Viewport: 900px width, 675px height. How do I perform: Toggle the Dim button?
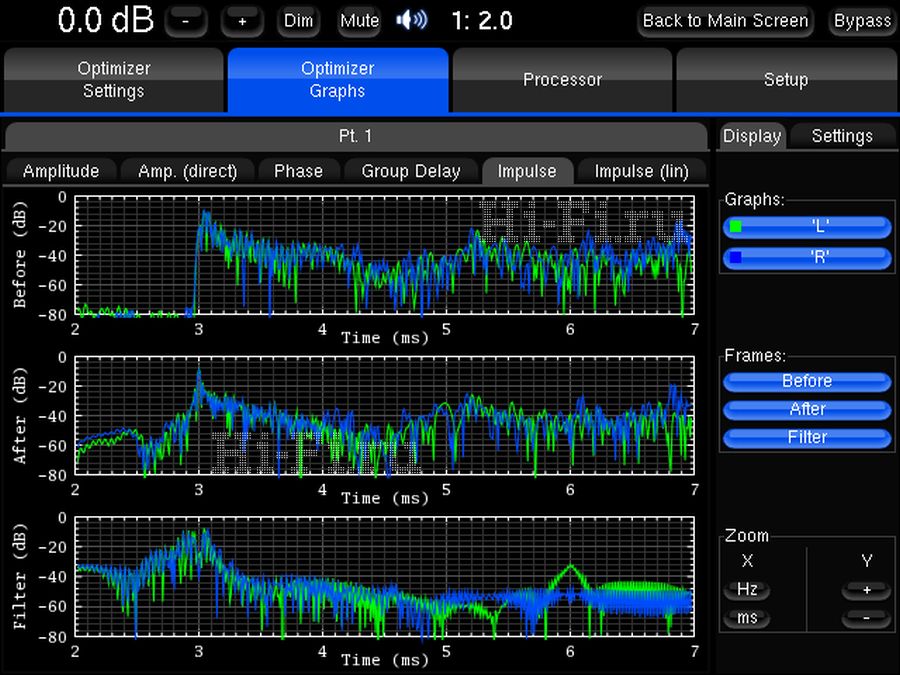(298, 20)
